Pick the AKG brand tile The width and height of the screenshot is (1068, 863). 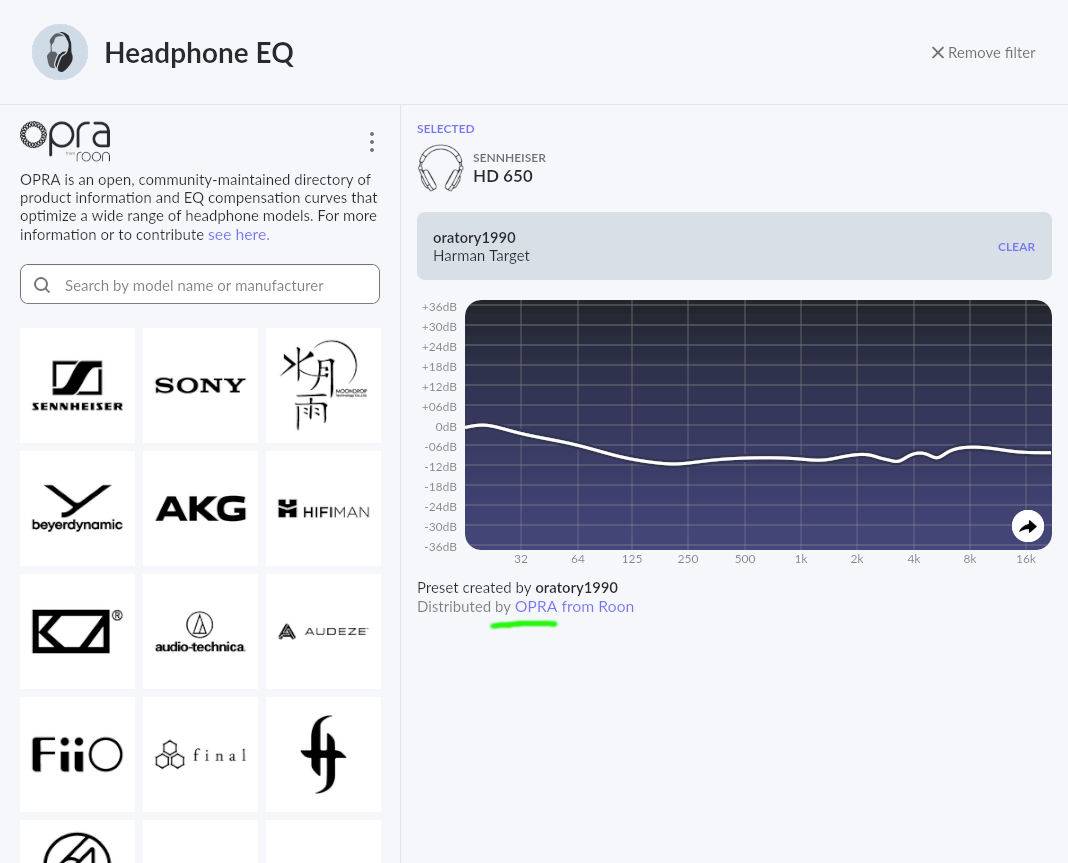click(200, 508)
